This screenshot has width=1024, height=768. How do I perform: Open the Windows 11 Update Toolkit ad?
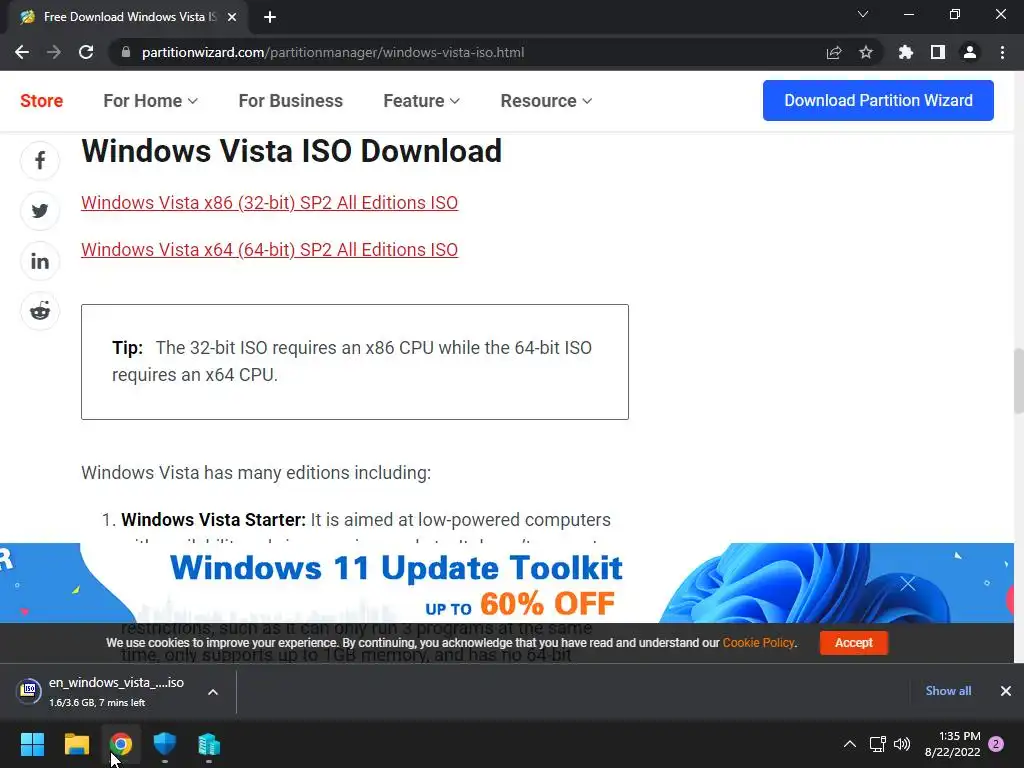(x=396, y=584)
